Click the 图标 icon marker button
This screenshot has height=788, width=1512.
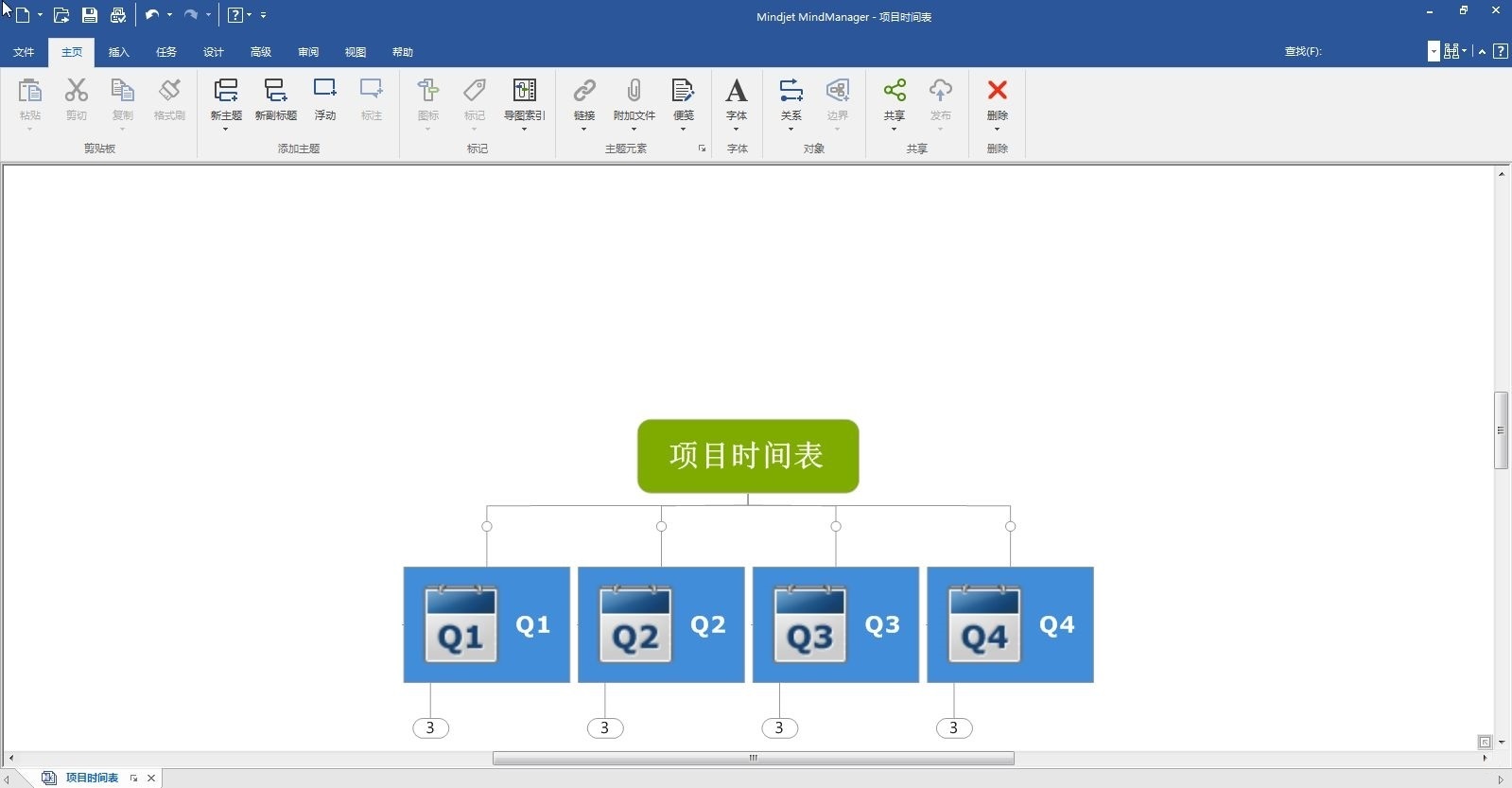click(428, 91)
